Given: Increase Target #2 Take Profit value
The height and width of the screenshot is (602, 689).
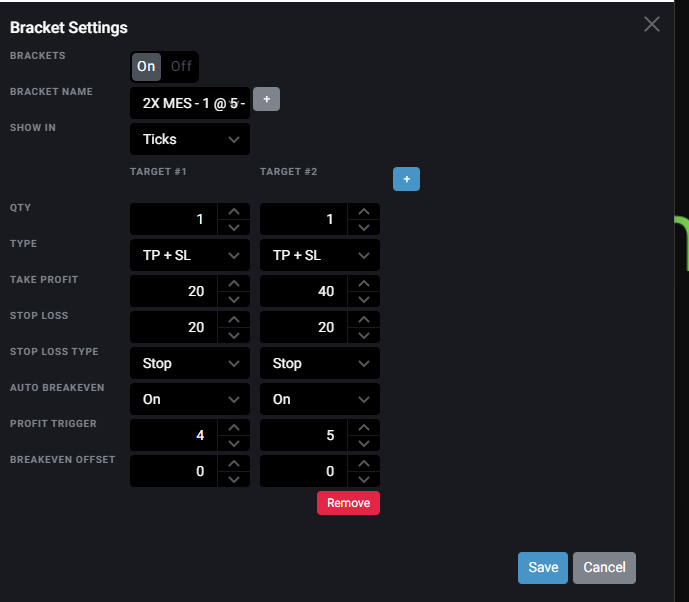Looking at the screenshot, I should pyautogui.click(x=364, y=283).
